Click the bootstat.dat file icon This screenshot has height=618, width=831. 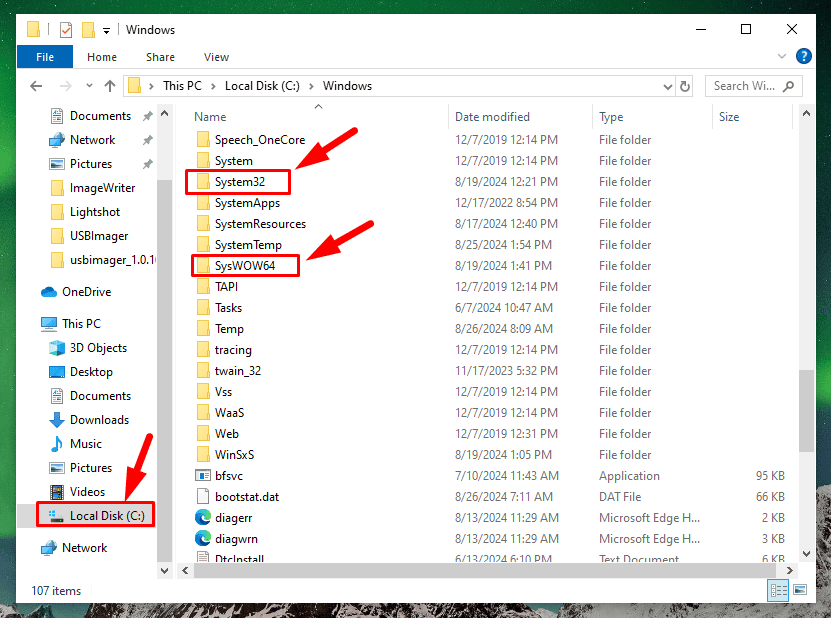point(203,497)
